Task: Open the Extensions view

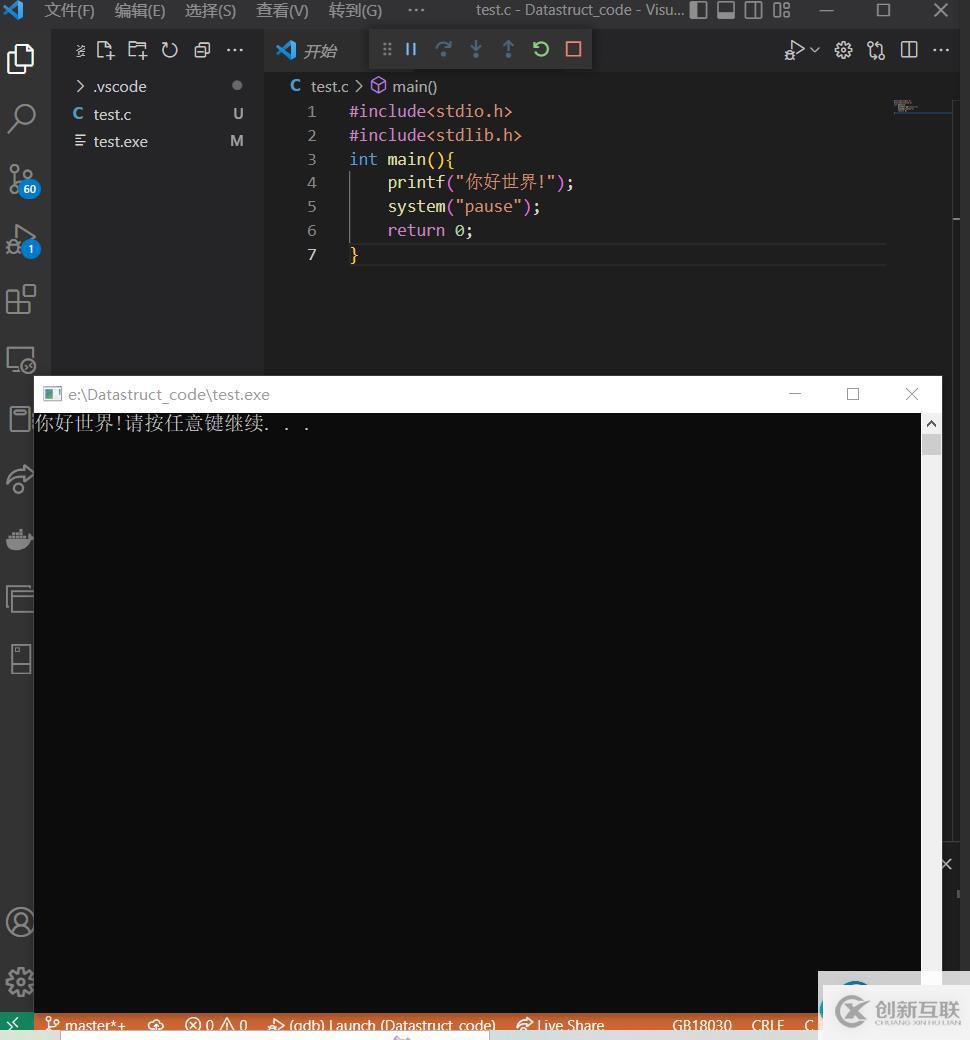Action: click(21, 300)
